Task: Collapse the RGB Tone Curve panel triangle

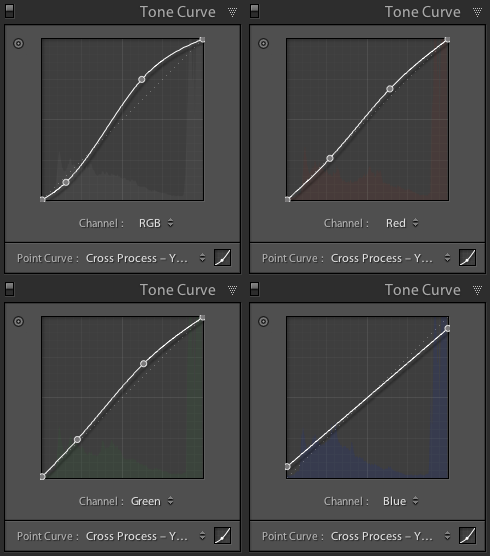Action: (x=232, y=12)
